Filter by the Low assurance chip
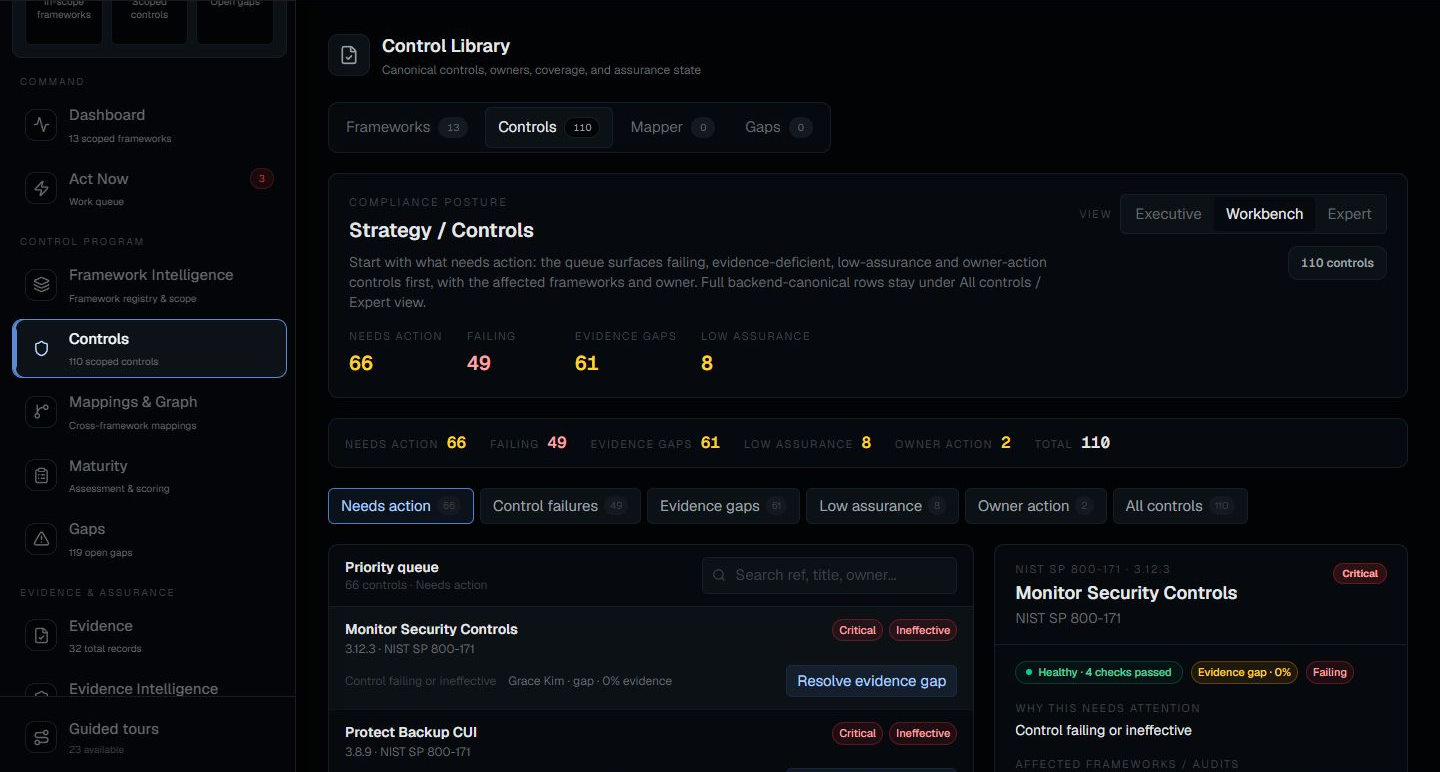Image resolution: width=1440 pixels, height=772 pixels. [x=882, y=506]
